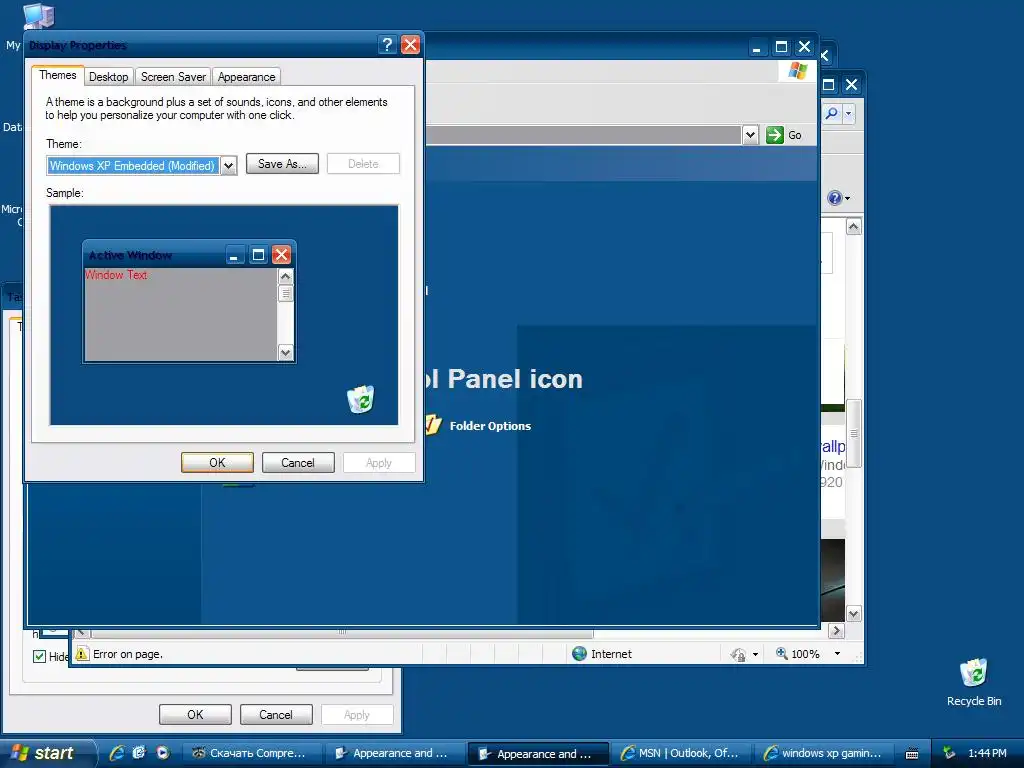Click the first Appearance and ... taskbar button
Viewport: 1024px width, 768px height.
tap(394, 753)
